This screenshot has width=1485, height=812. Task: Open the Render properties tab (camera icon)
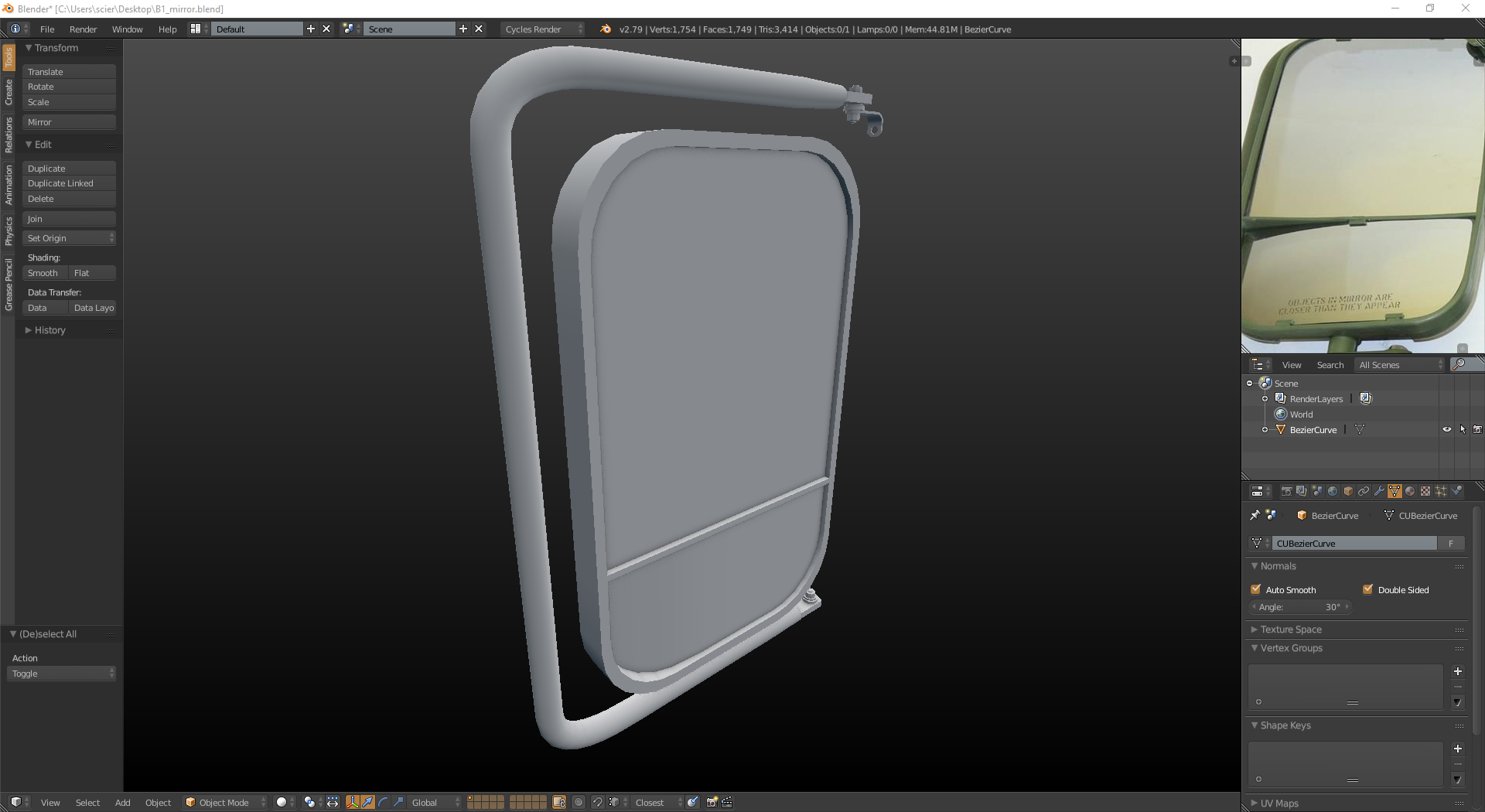(x=1286, y=491)
